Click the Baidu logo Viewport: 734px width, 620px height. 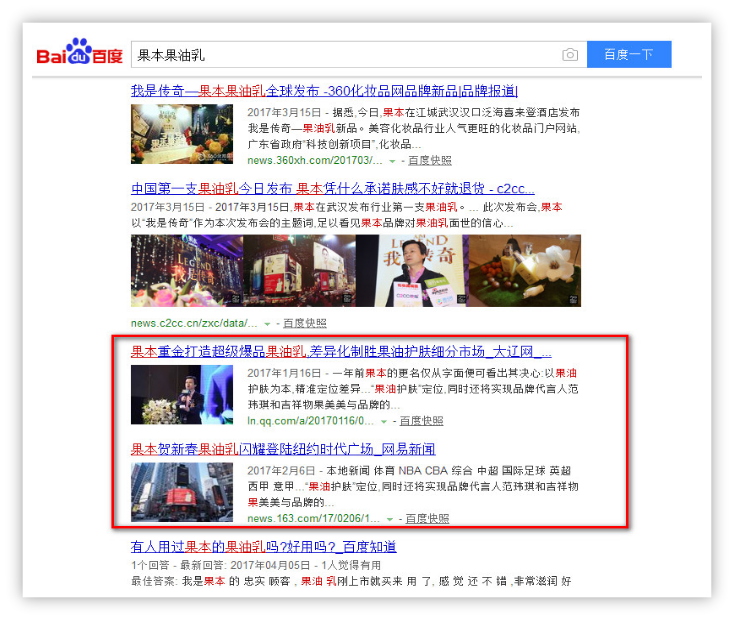80,52
